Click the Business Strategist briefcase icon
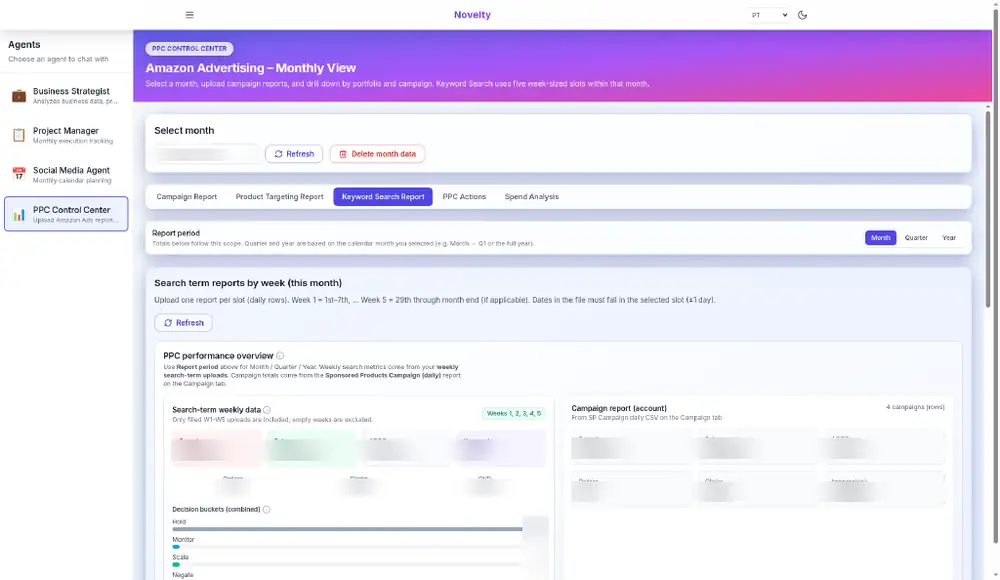Image resolution: width=1000 pixels, height=580 pixels. (x=19, y=96)
